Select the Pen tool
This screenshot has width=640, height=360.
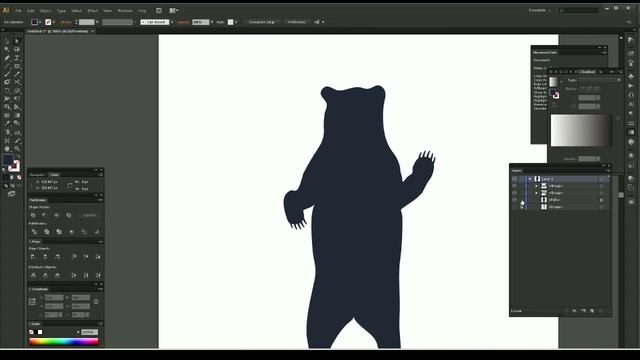pos(7,58)
